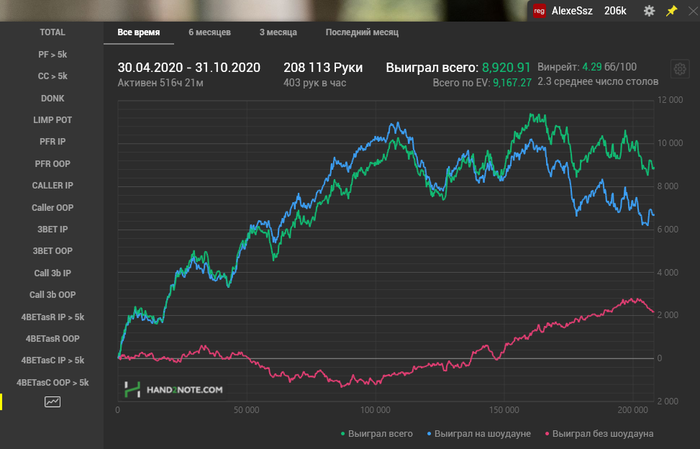Switch to the '6 месяцев' tab
The height and width of the screenshot is (449, 700).
coord(210,32)
